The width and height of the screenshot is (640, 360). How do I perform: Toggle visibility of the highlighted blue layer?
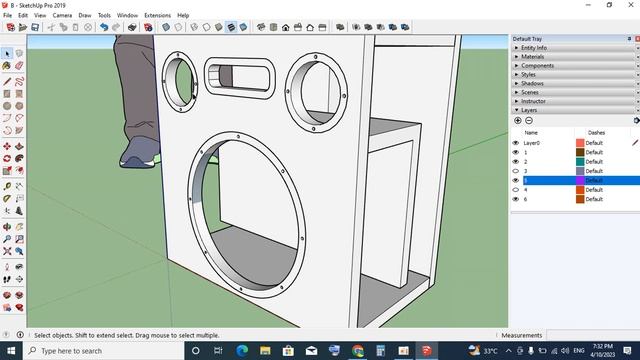coord(516,180)
